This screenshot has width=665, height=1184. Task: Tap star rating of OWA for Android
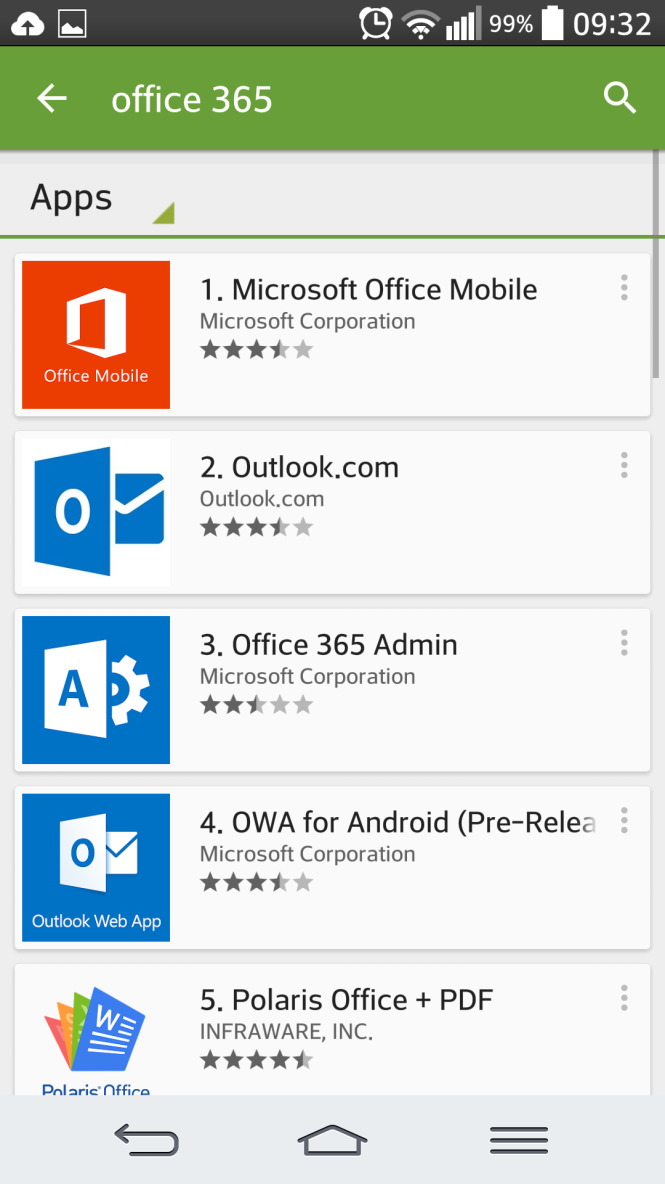point(256,882)
